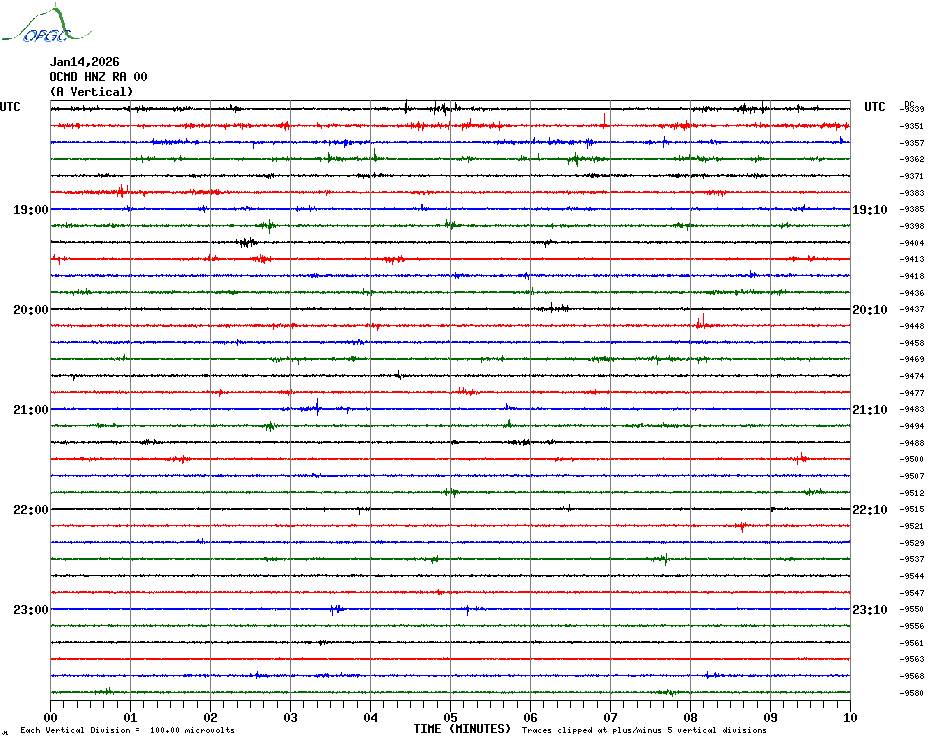Click the '02' minute axis label
The image size is (930, 744).
(211, 717)
